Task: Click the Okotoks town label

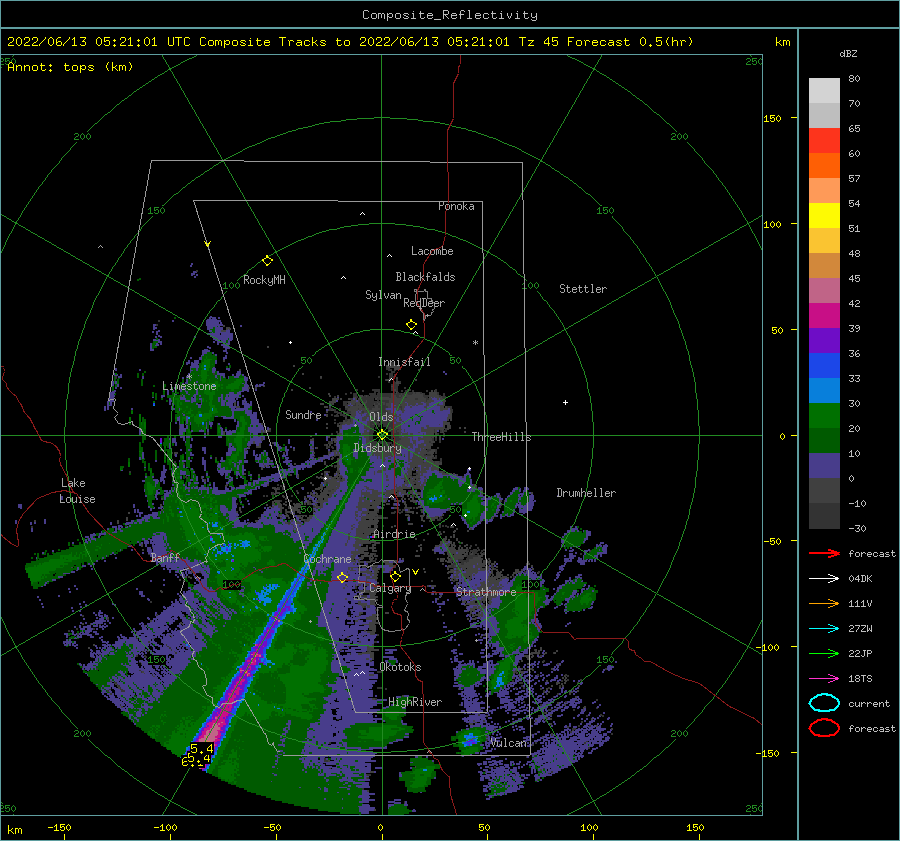Action: tap(400, 667)
